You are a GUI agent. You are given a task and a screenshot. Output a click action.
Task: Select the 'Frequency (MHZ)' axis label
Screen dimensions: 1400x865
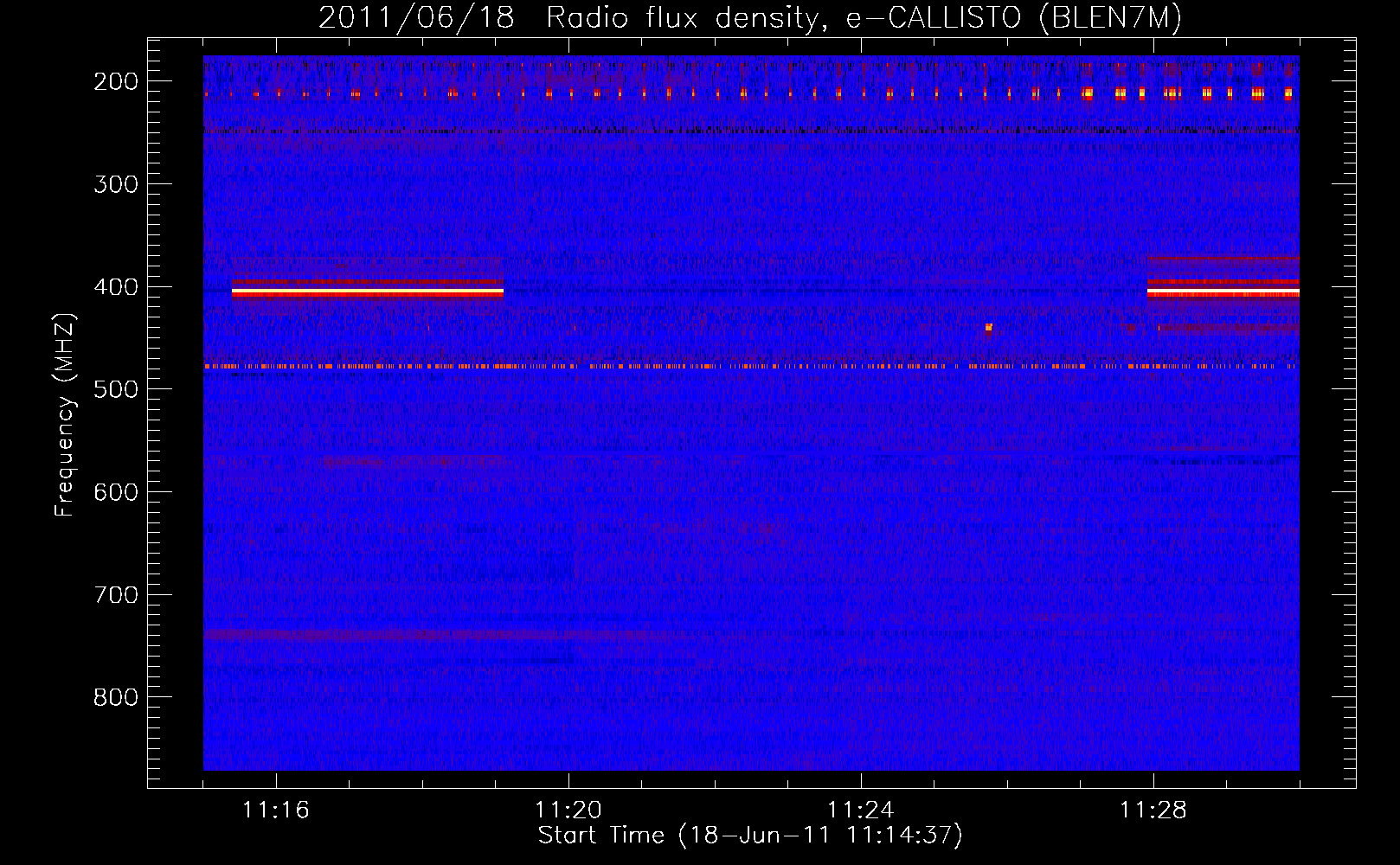65,415
